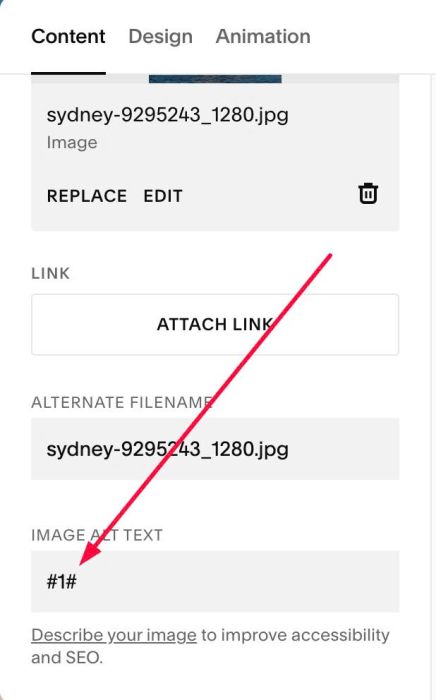Click the Image Alt Text field containing #1#
The height and width of the screenshot is (700, 436).
(x=215, y=581)
